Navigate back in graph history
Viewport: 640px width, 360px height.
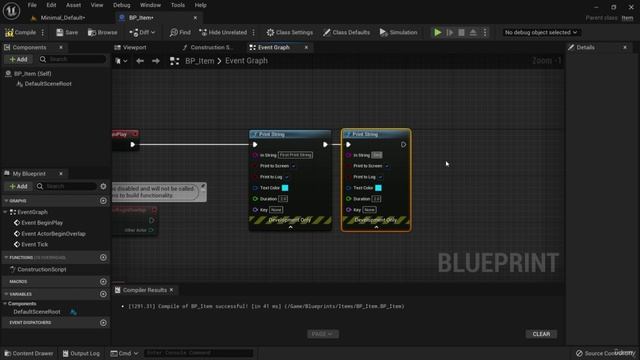click(140, 61)
